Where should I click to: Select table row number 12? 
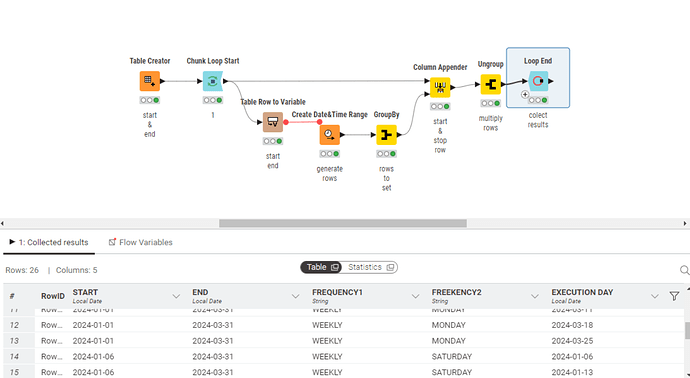pyautogui.click(x=14, y=325)
